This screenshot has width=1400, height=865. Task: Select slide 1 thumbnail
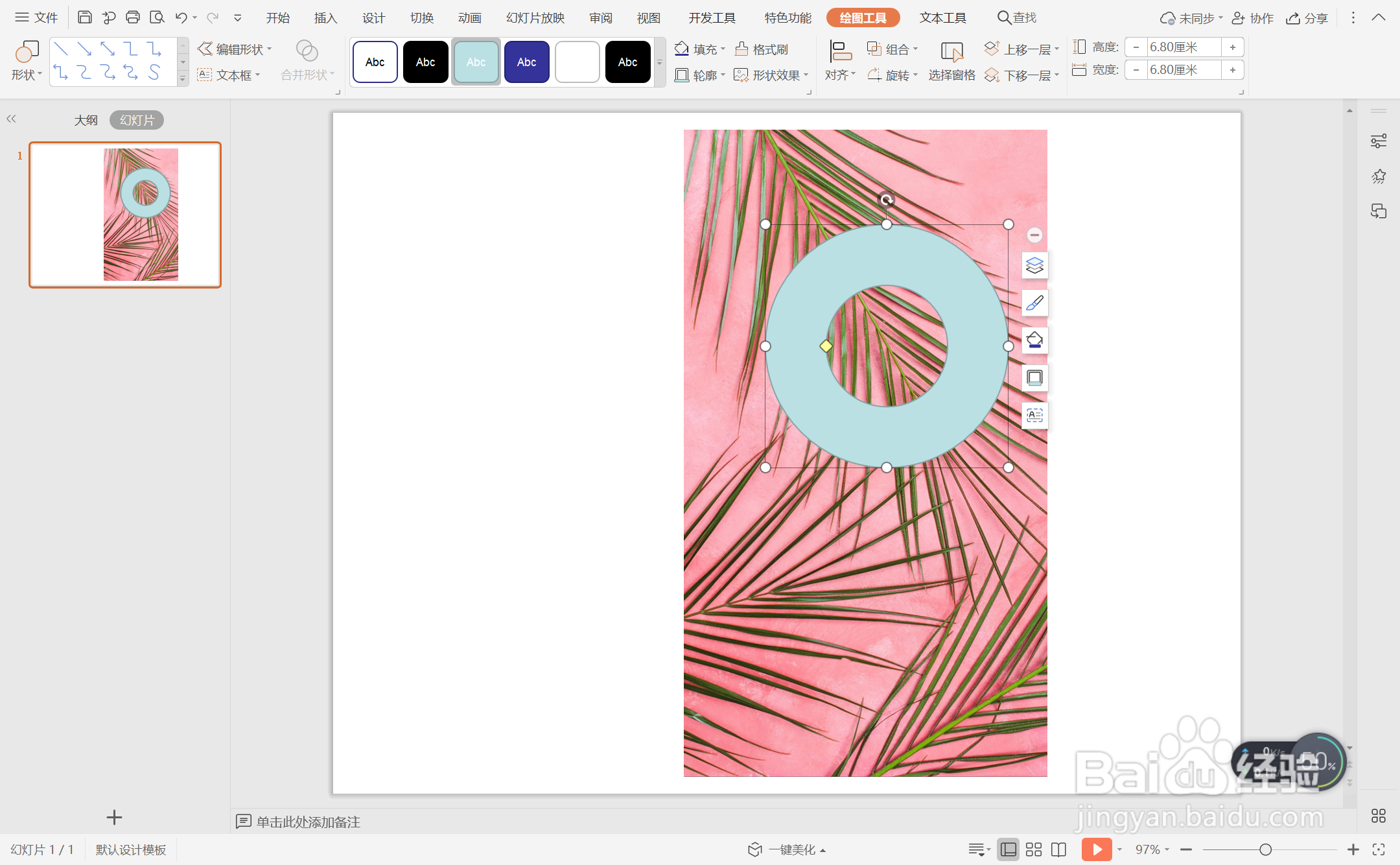(125, 215)
